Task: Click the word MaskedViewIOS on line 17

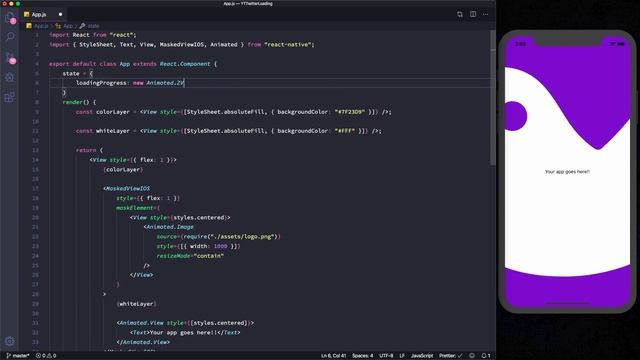Action: click(128, 189)
